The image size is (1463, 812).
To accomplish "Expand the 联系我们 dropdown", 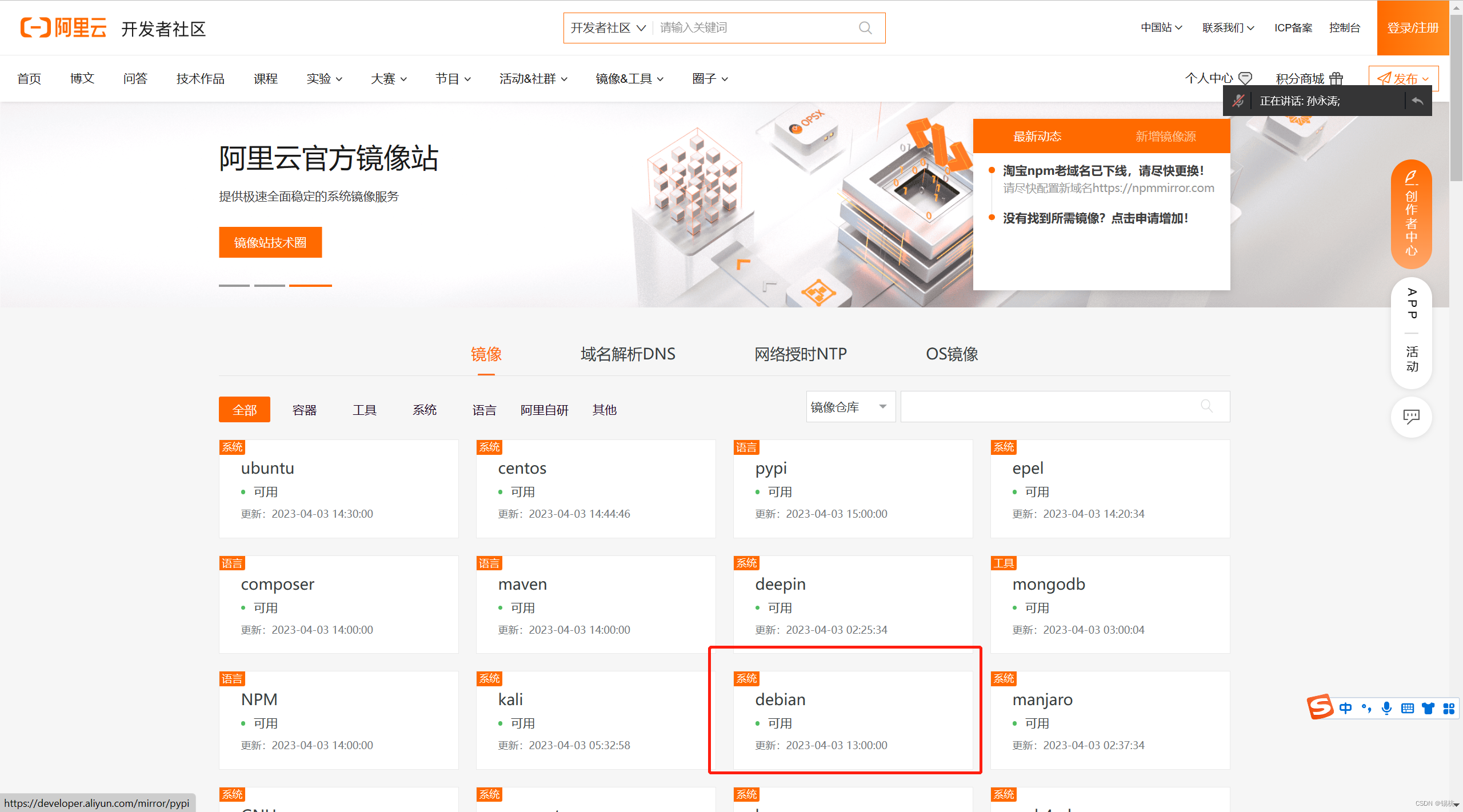I will tap(1228, 27).
